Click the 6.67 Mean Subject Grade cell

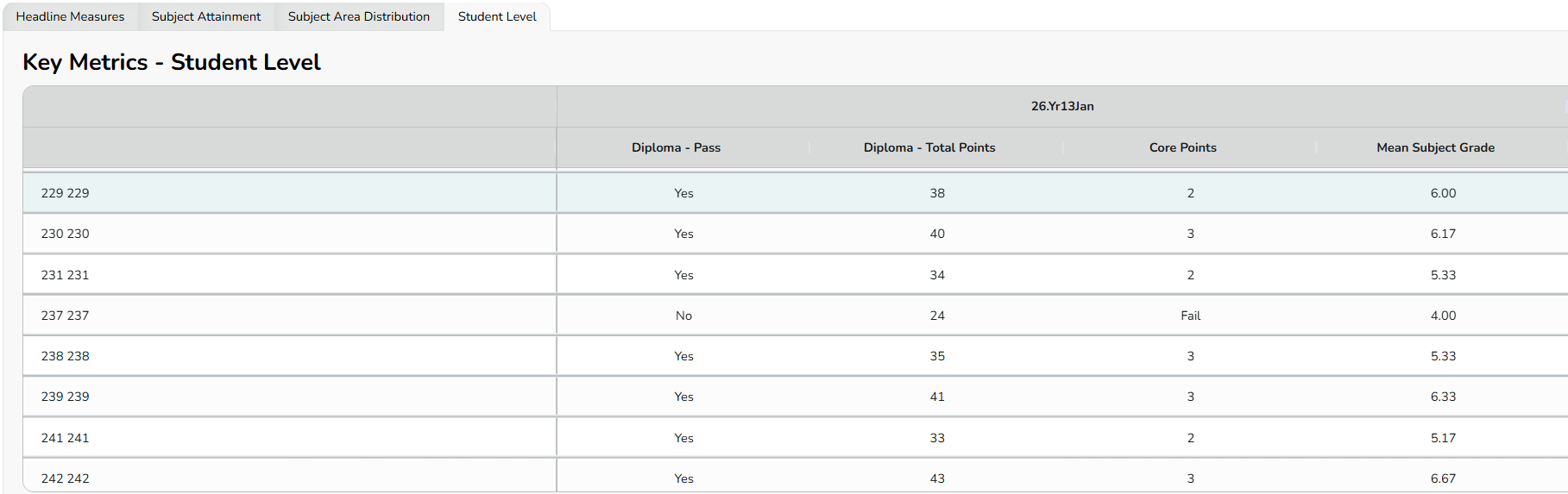pyautogui.click(x=1443, y=478)
